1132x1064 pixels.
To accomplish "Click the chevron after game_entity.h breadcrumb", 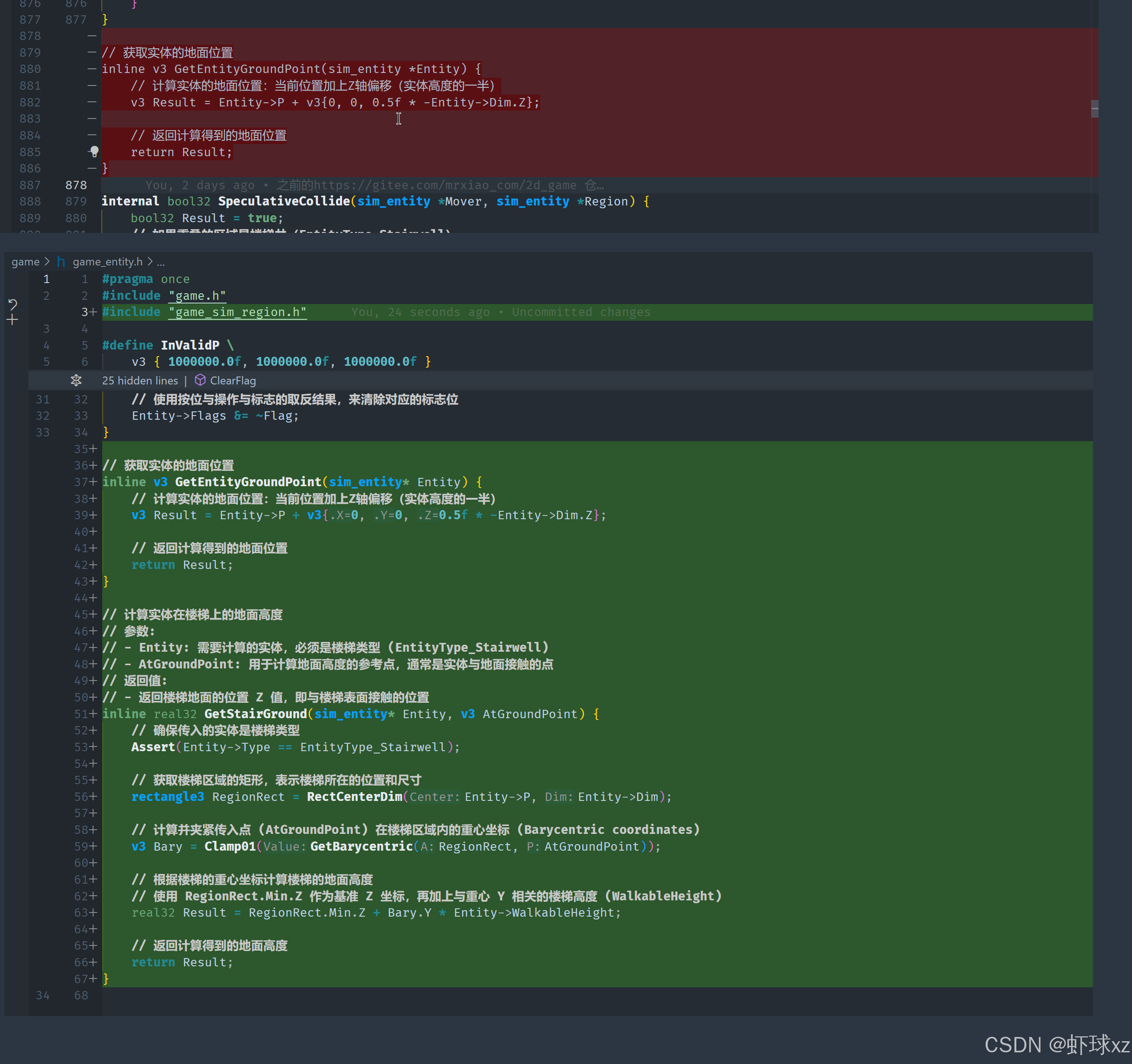I will point(150,261).
